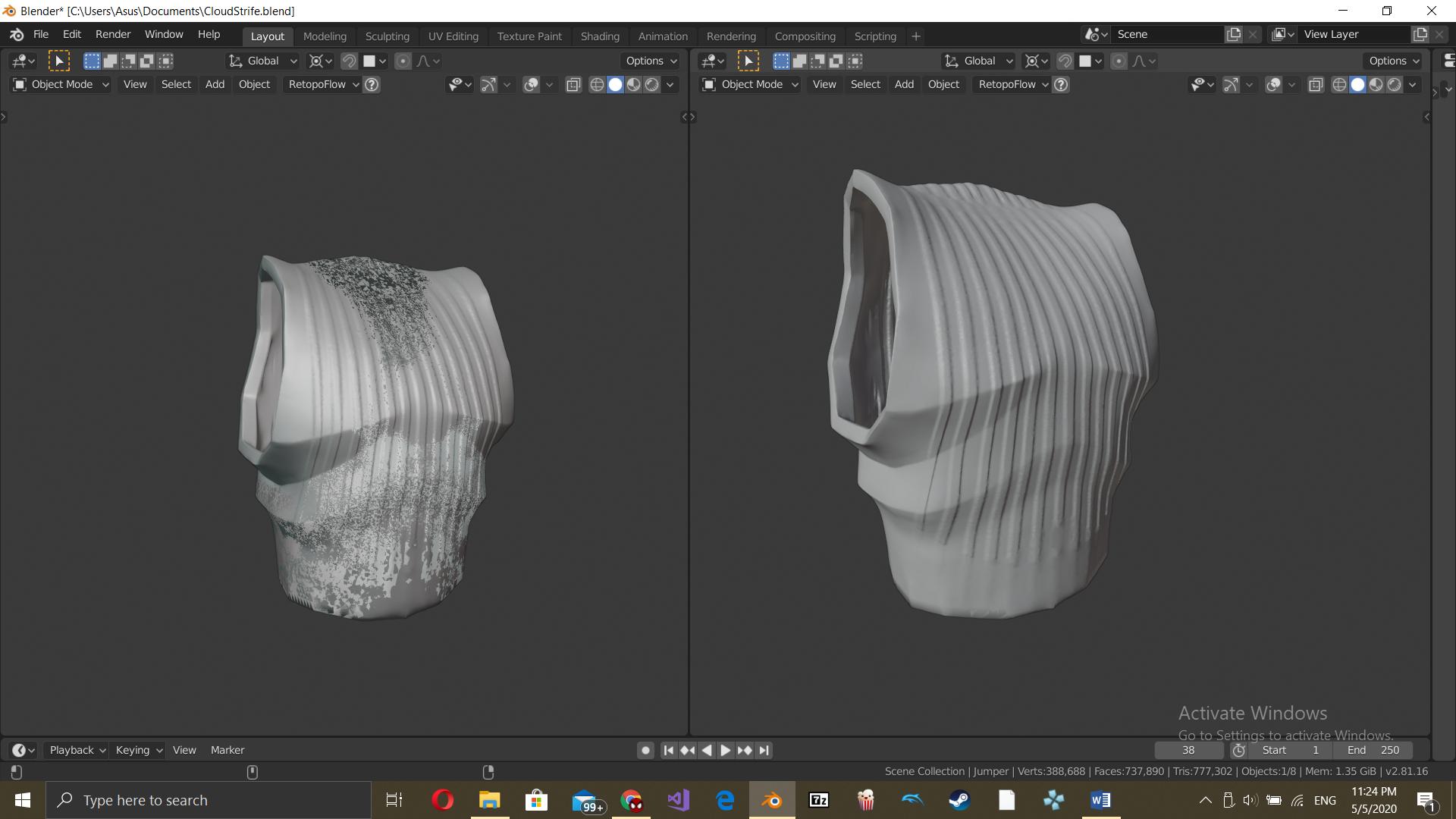Open Options dropdown in left viewport

pyautogui.click(x=651, y=61)
